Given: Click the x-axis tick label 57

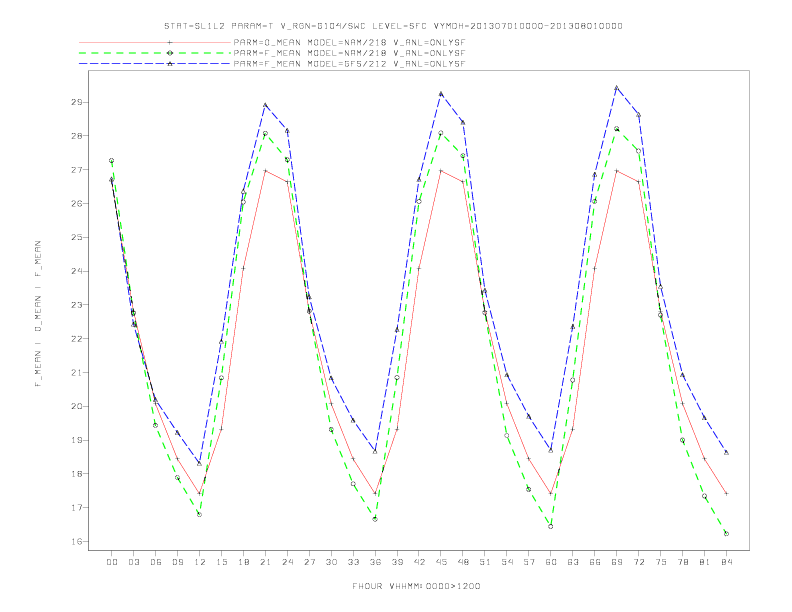Looking at the screenshot, I should click(x=529, y=562).
